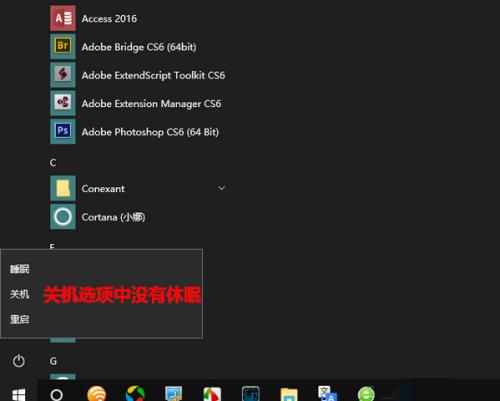Open the orange WiFi taskbar app
Viewport: 500px width, 401px height.
click(96, 394)
